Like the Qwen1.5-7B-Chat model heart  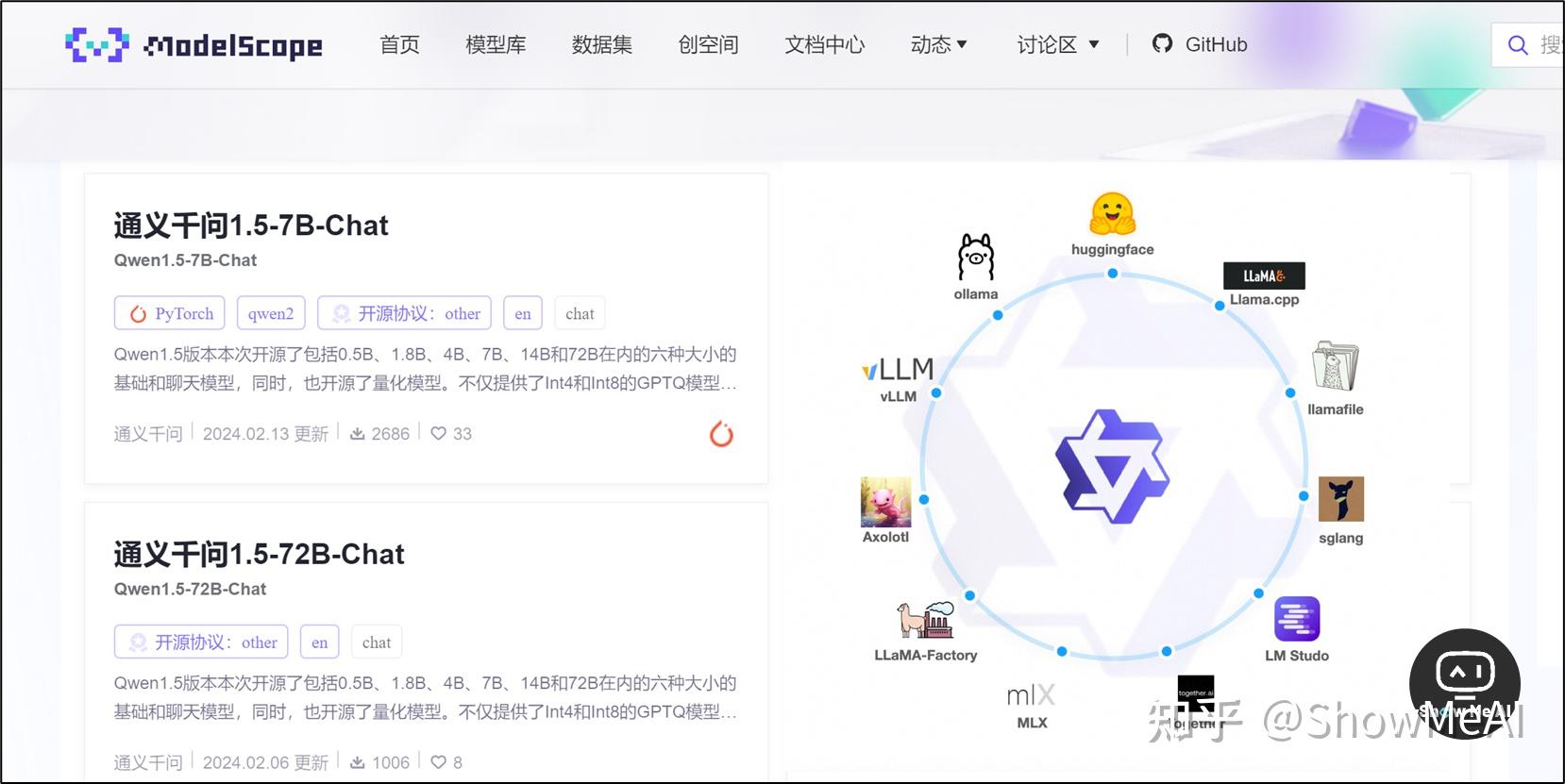[x=438, y=434]
